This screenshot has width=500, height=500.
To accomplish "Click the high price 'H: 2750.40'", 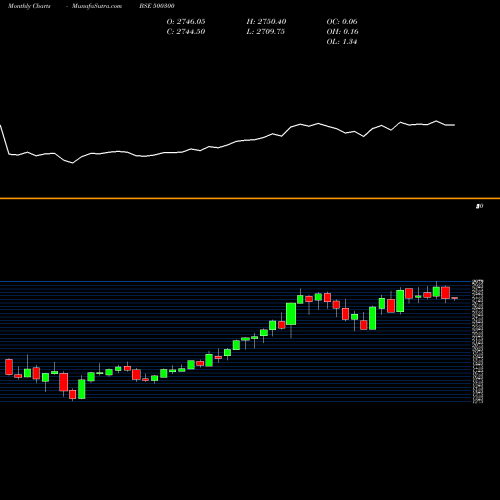I will (x=266, y=22).
